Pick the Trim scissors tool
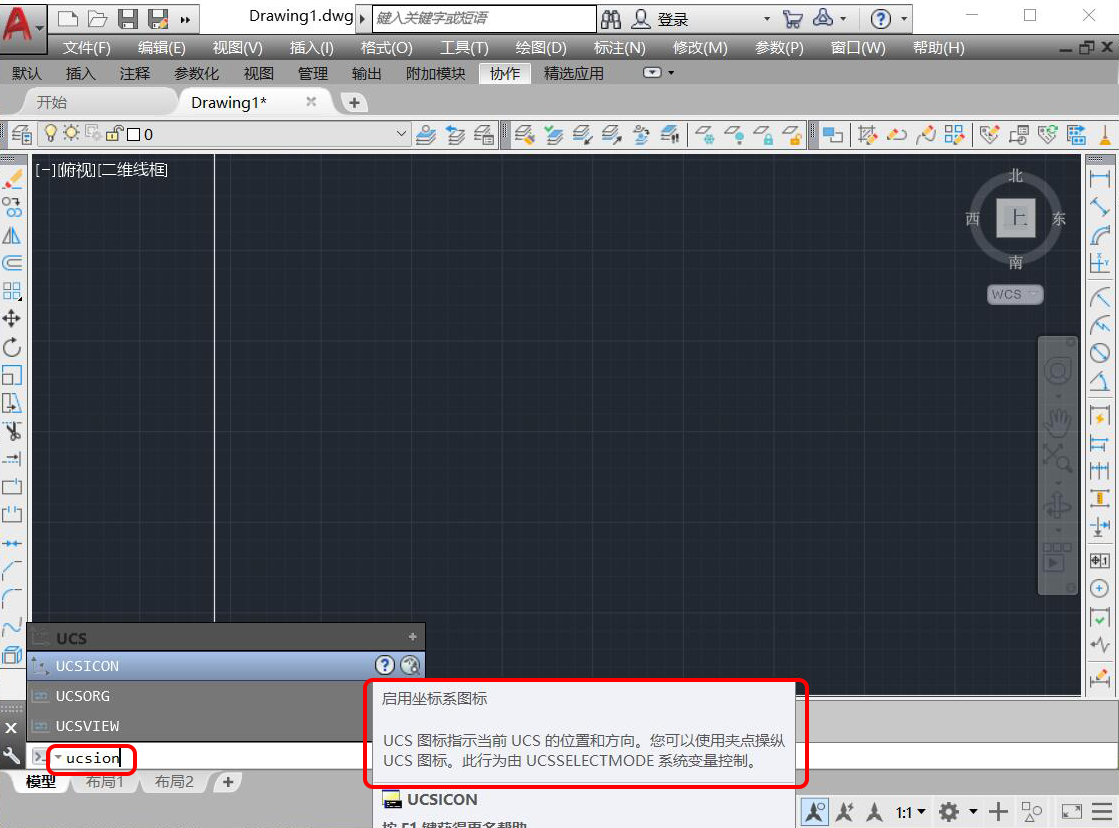The height and width of the screenshot is (828, 1119). [12, 431]
